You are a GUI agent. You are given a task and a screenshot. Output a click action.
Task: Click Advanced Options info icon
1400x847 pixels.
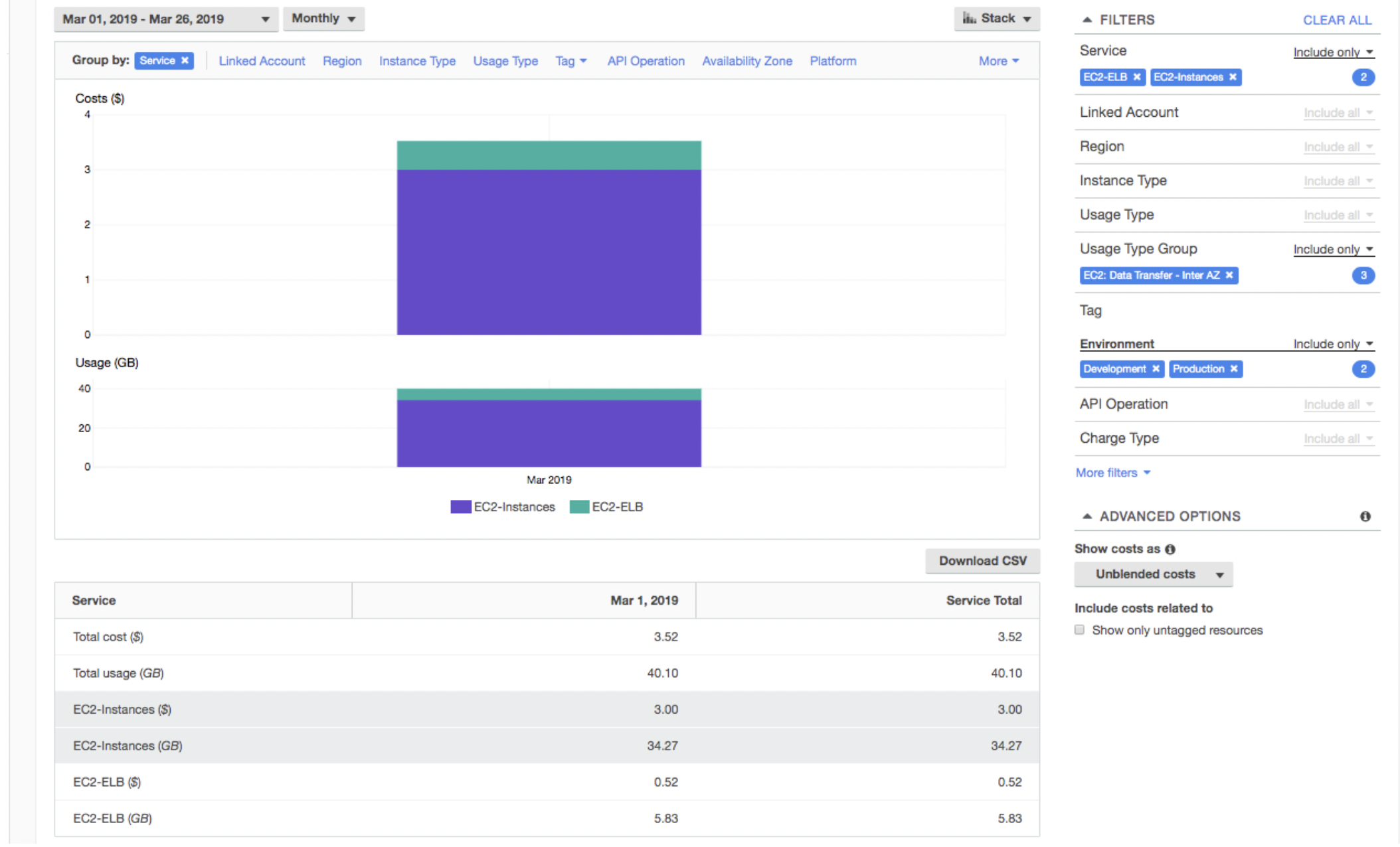point(1365,516)
